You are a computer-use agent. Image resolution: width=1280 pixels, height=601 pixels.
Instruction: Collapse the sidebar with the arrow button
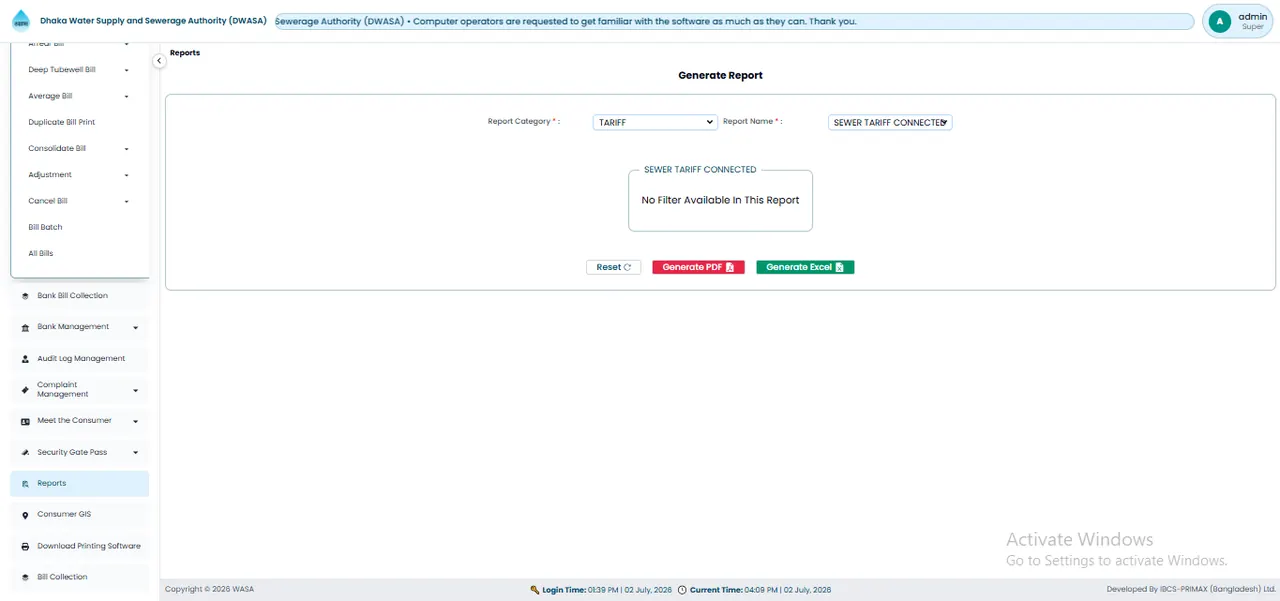159,61
